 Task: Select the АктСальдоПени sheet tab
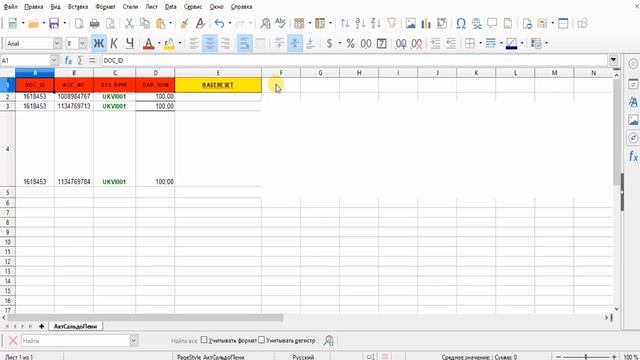pos(76,327)
